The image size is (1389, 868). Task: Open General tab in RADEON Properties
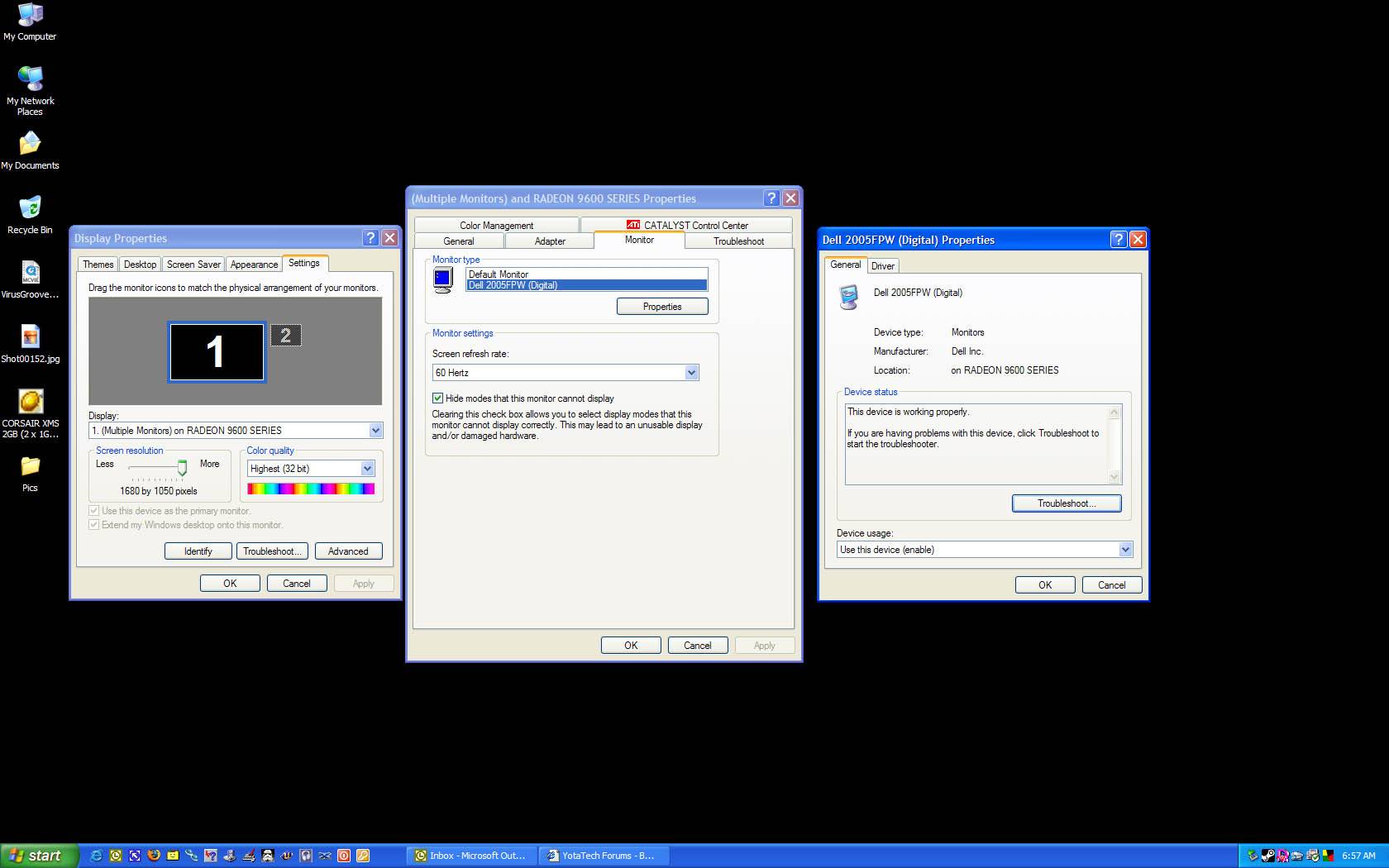coord(459,241)
